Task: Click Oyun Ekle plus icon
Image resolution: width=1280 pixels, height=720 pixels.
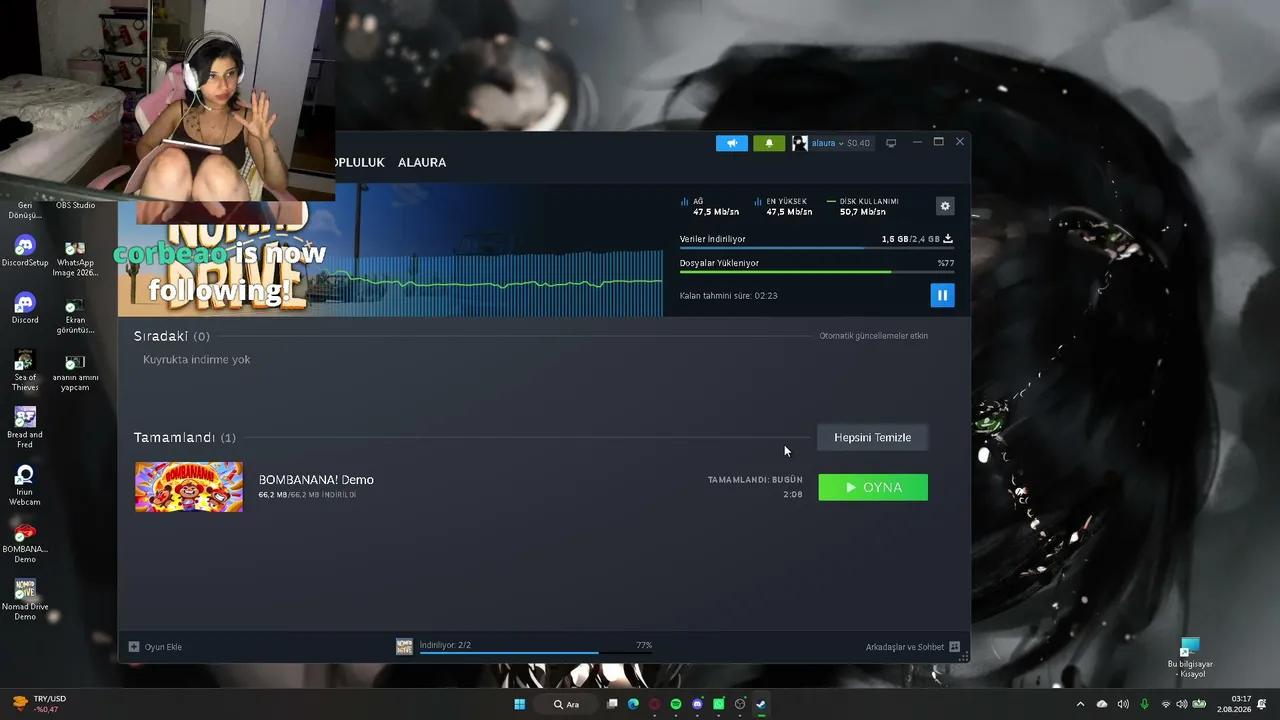Action: click(134, 647)
